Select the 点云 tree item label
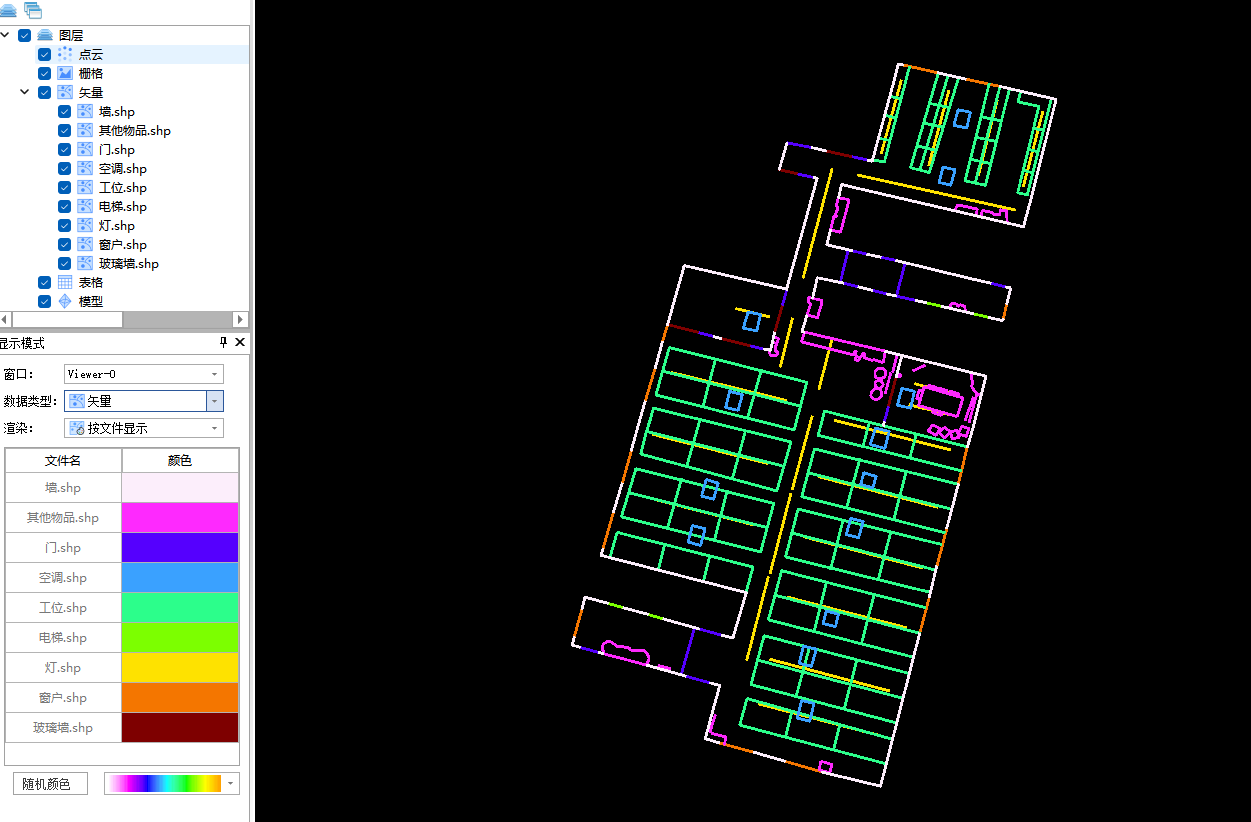 91,54
